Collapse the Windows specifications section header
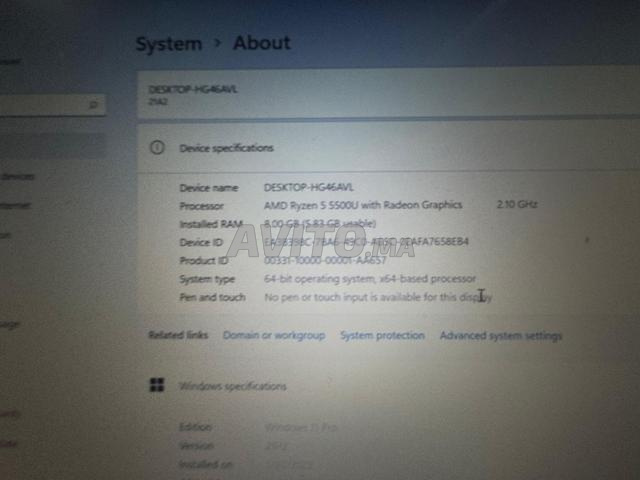Viewport: 640px width, 480px height. point(388,385)
